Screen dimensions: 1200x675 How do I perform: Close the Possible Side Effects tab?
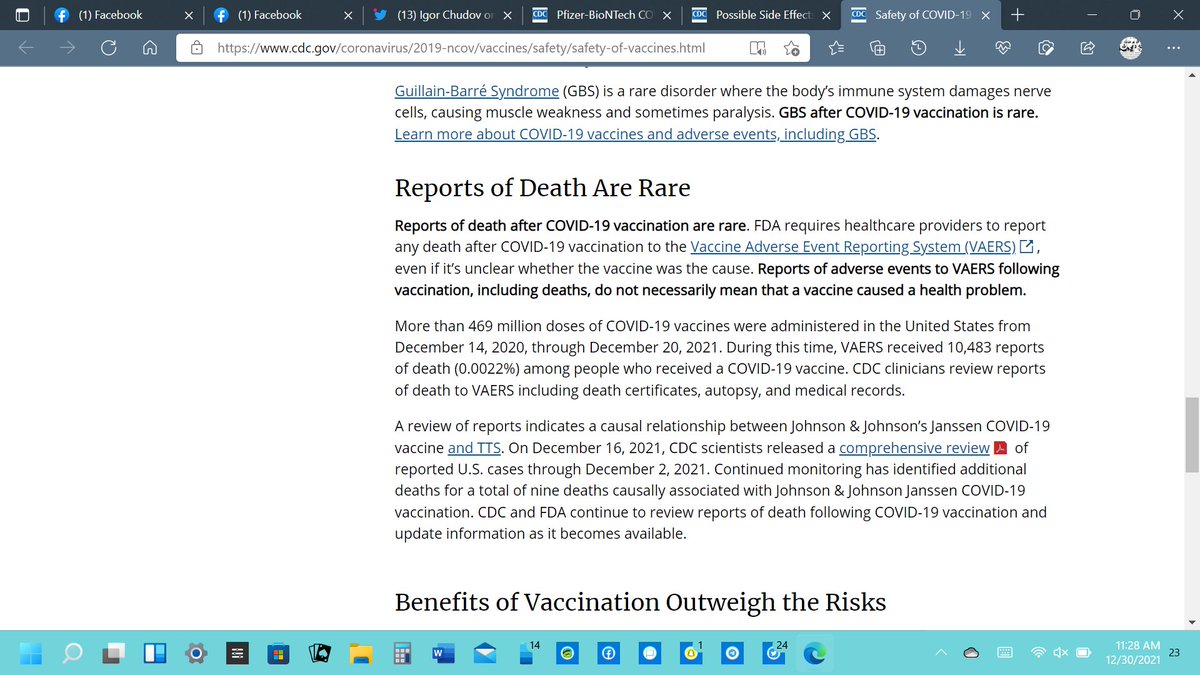[x=826, y=15]
